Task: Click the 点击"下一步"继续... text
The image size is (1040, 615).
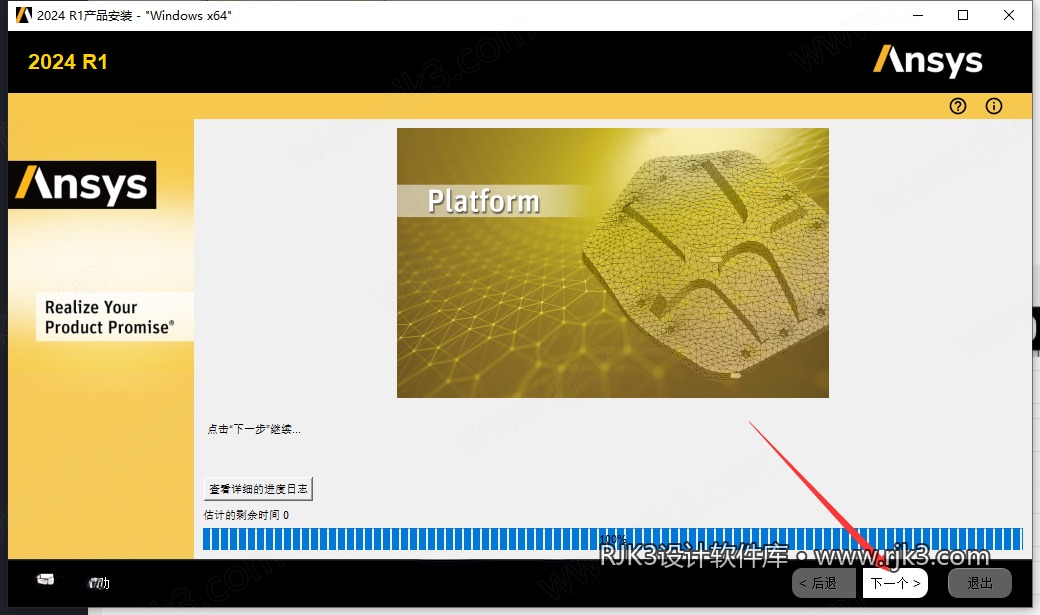Action: click(254, 429)
